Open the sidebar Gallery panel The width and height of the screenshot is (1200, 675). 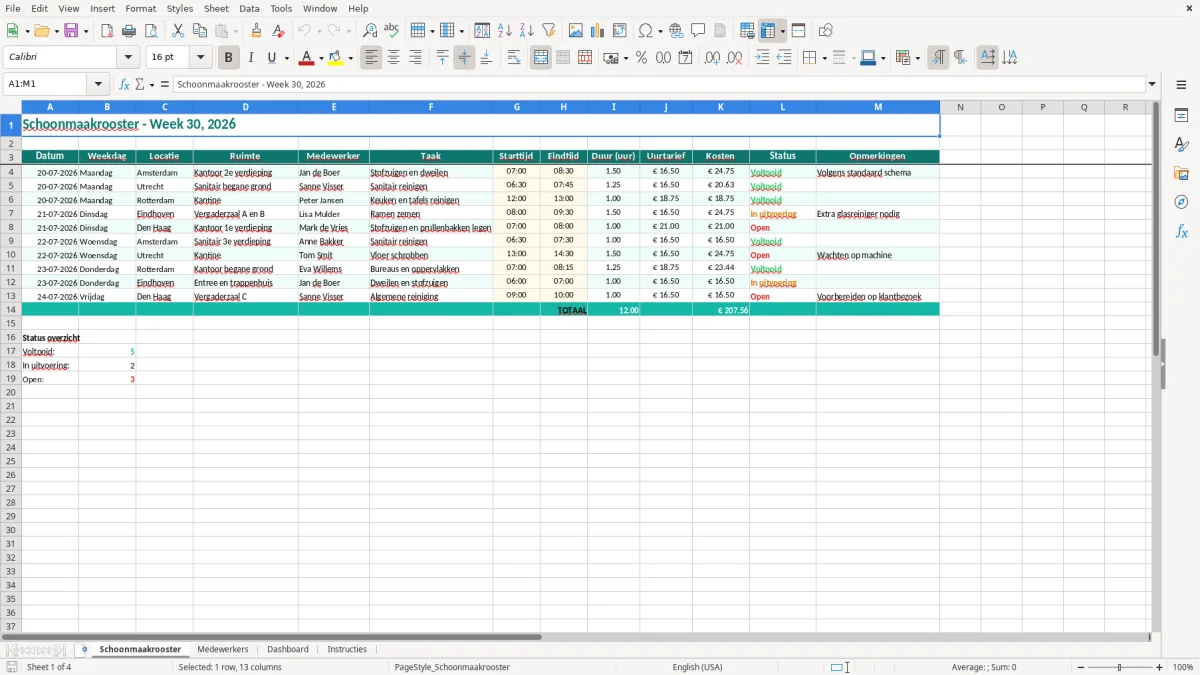pos(1181,173)
